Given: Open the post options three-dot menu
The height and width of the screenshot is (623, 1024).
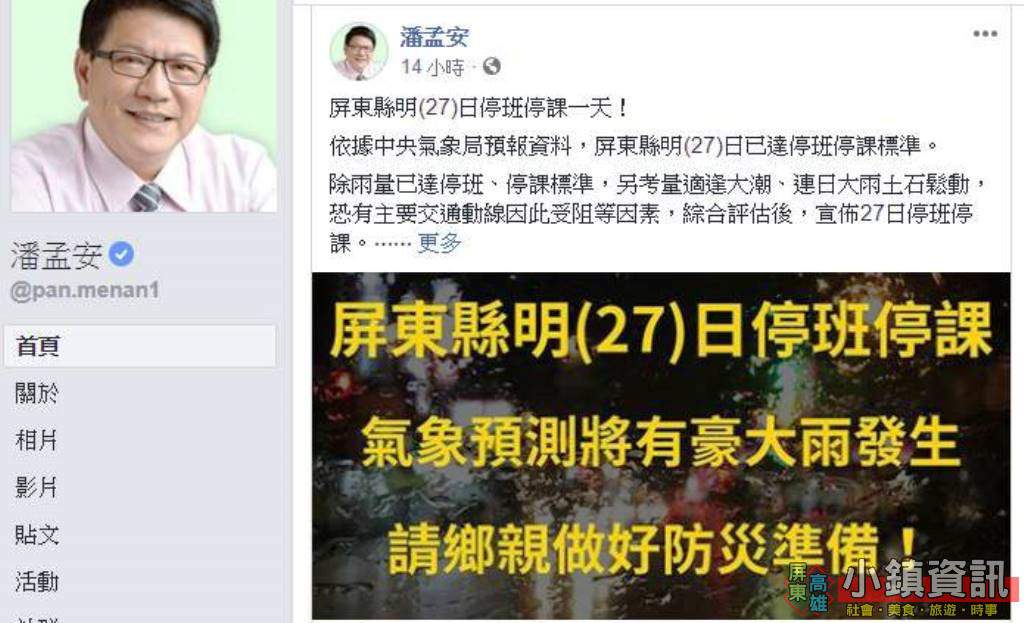Looking at the screenshot, I should click(985, 33).
